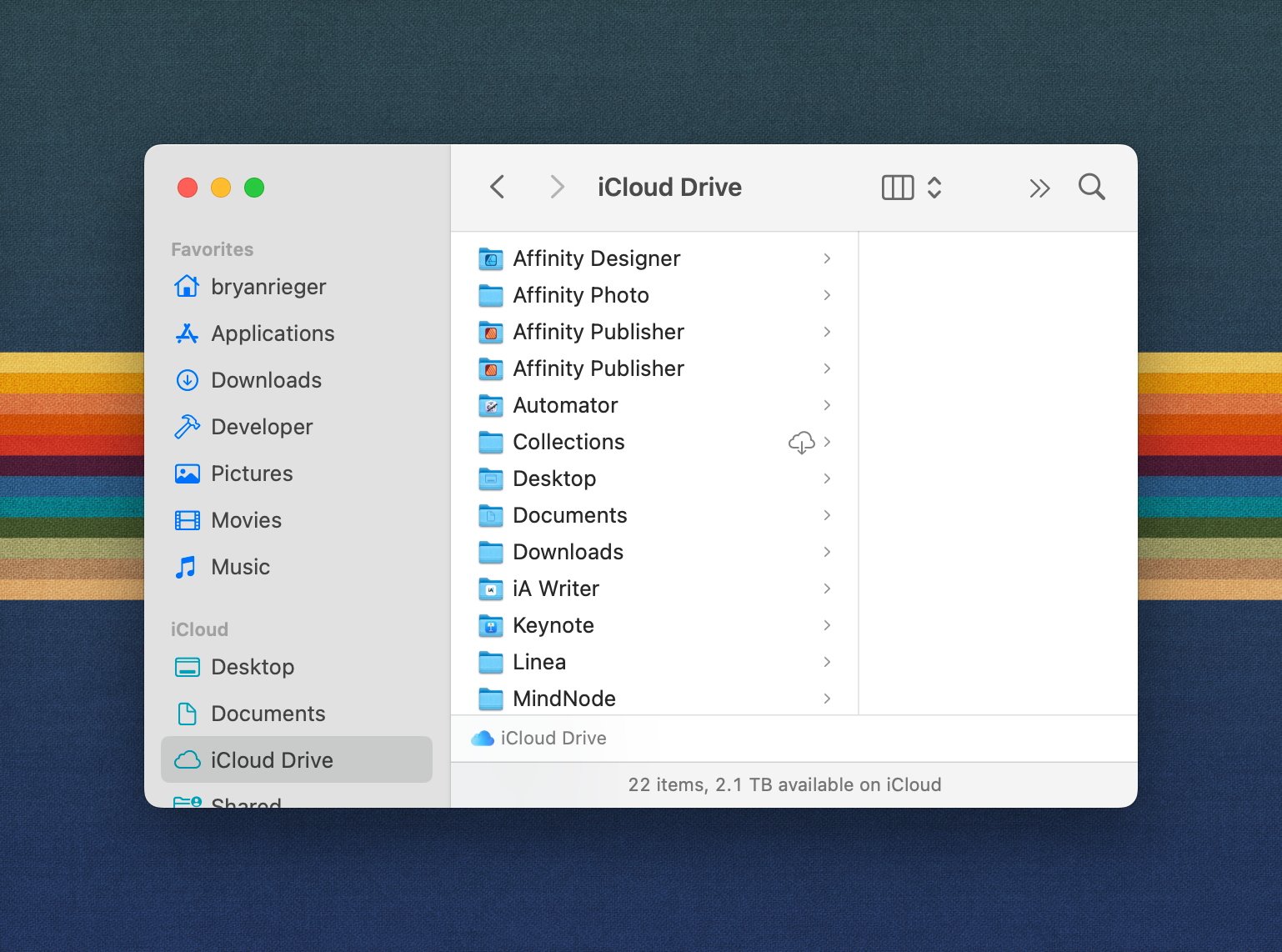This screenshot has width=1282, height=952.
Task: Click the iA Writer folder icon
Action: (491, 589)
